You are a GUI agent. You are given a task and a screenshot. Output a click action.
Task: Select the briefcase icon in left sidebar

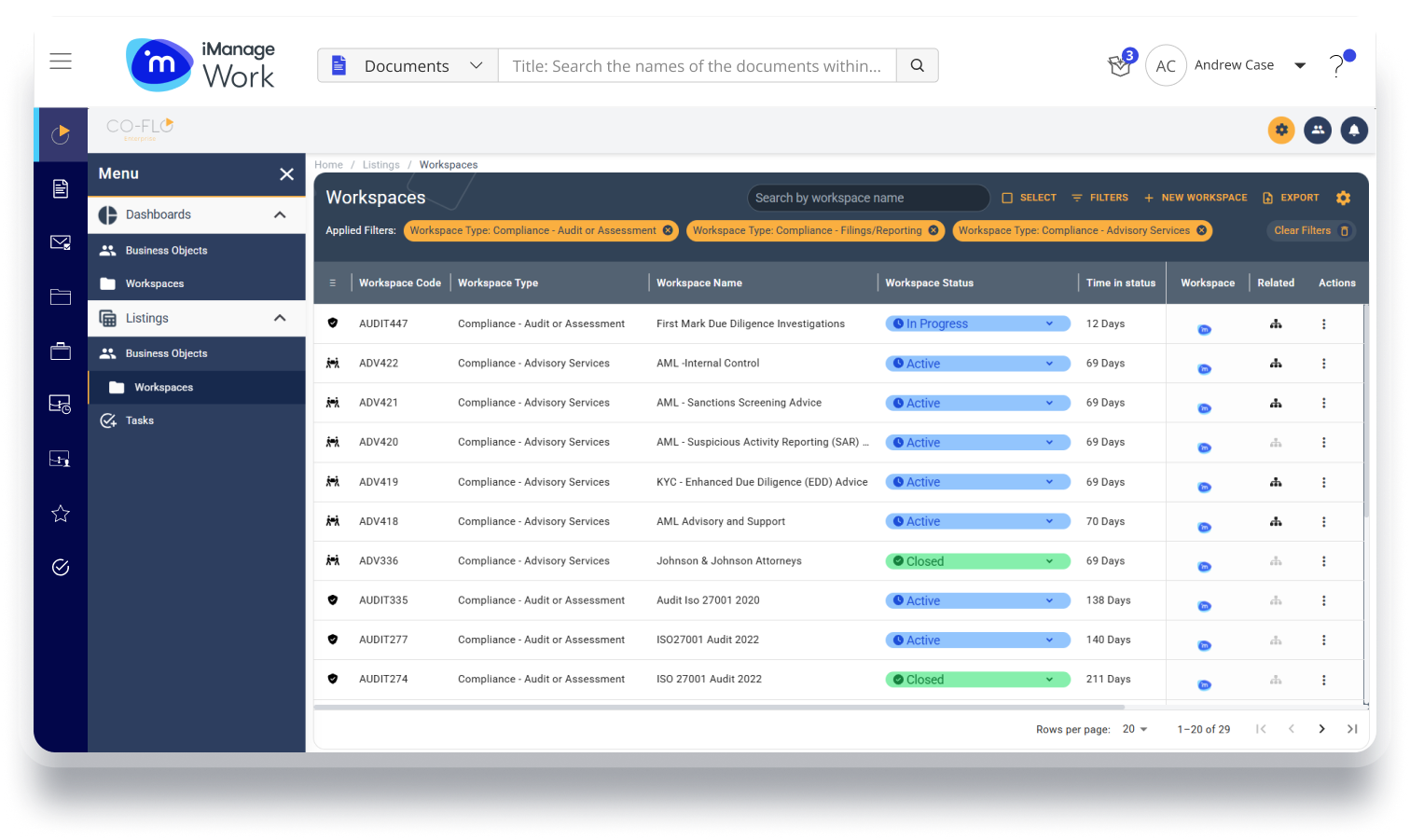pyautogui.click(x=61, y=351)
